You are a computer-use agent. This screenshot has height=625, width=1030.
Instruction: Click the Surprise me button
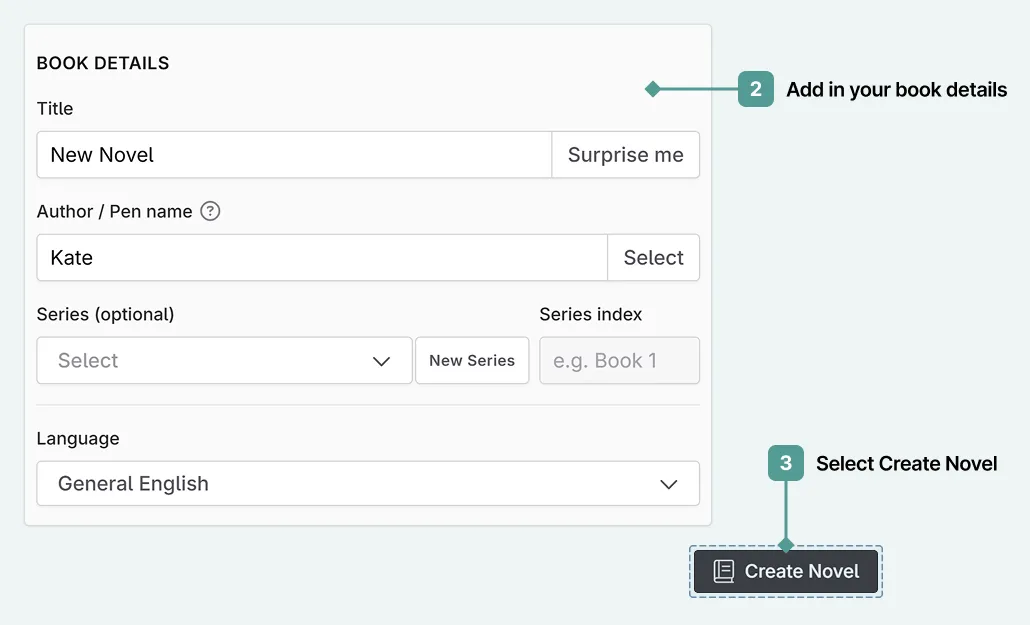(x=625, y=154)
